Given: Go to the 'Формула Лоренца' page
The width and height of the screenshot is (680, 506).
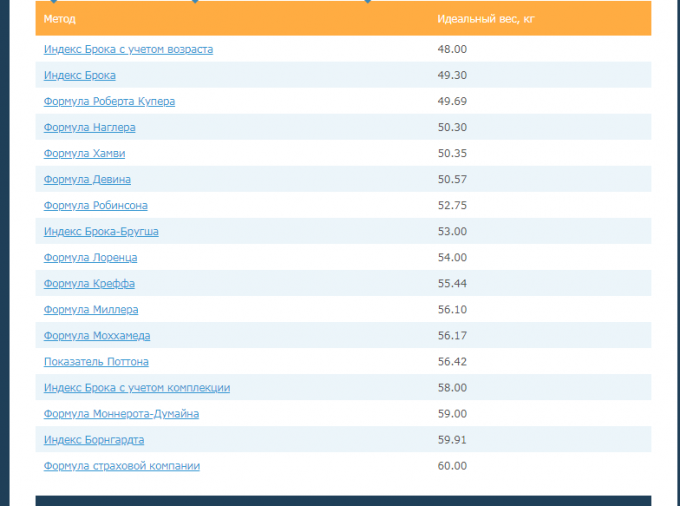Looking at the screenshot, I should [x=91, y=257].
